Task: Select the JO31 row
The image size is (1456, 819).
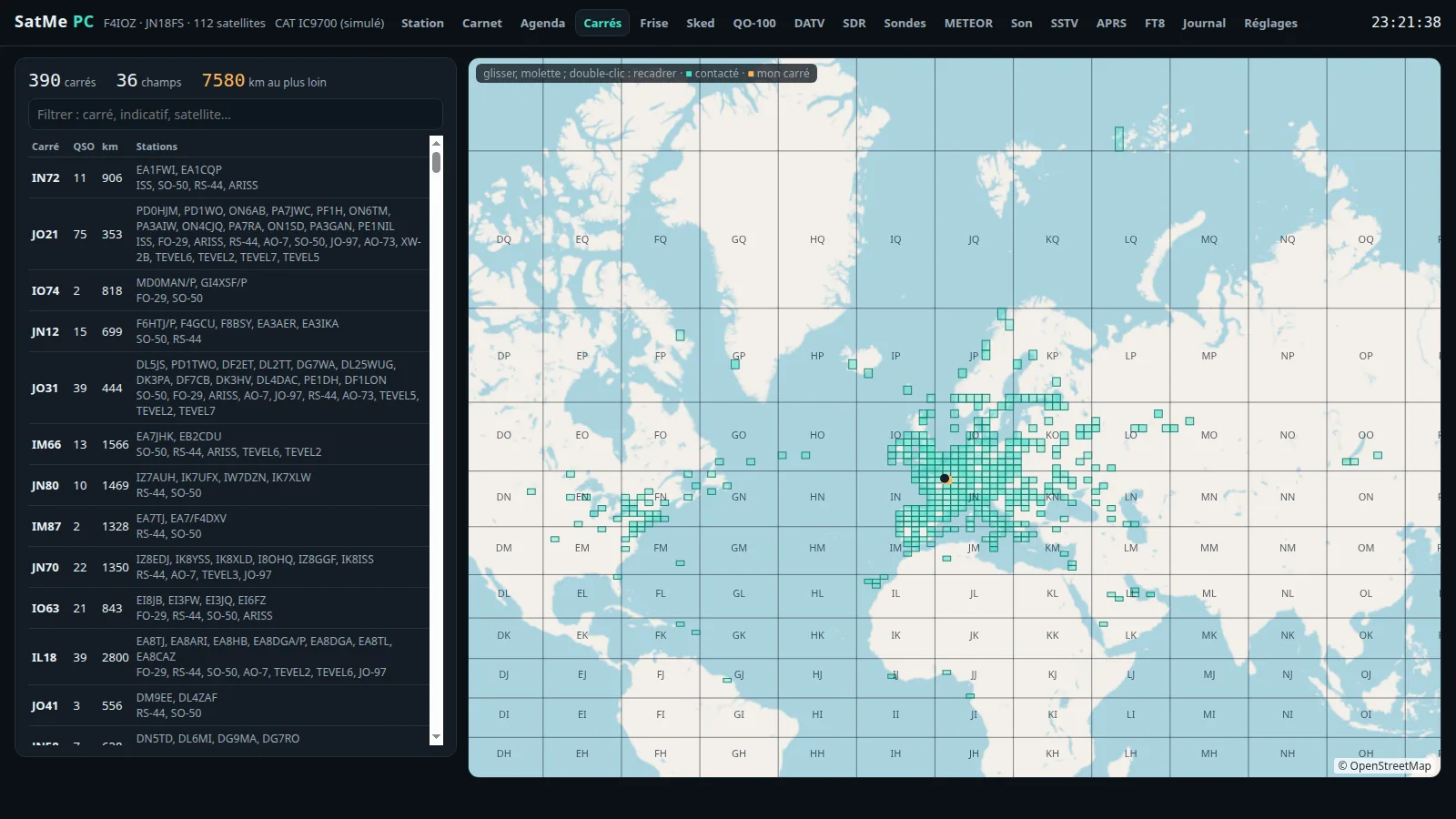Action: tap(228, 388)
